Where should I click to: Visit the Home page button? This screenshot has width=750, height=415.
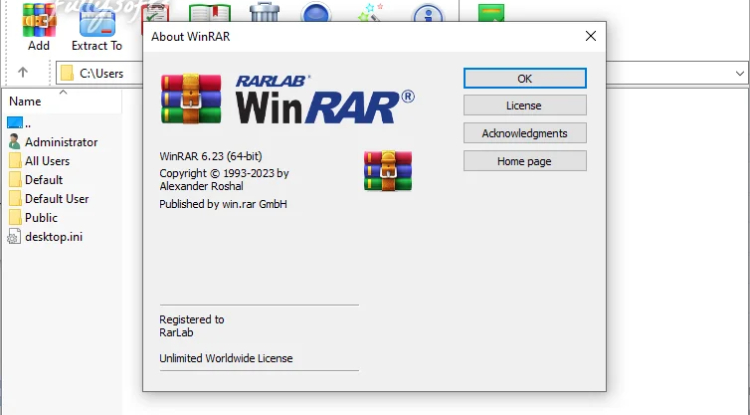[x=525, y=161]
